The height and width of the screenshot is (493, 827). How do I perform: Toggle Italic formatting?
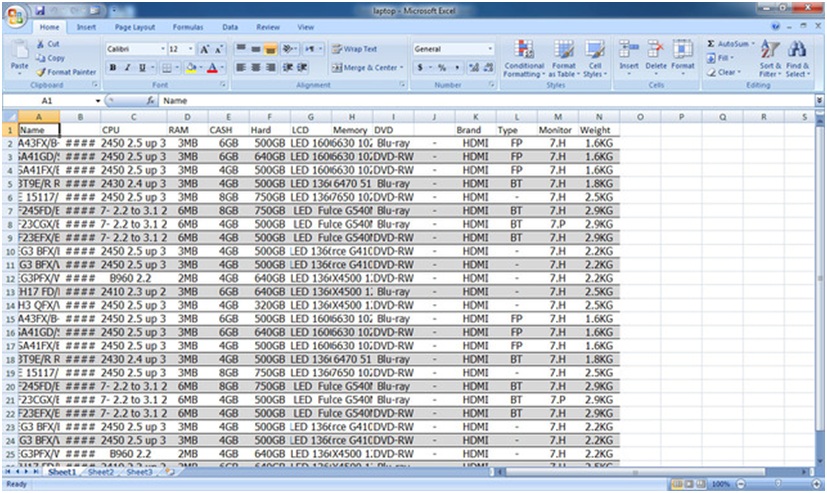coord(127,68)
